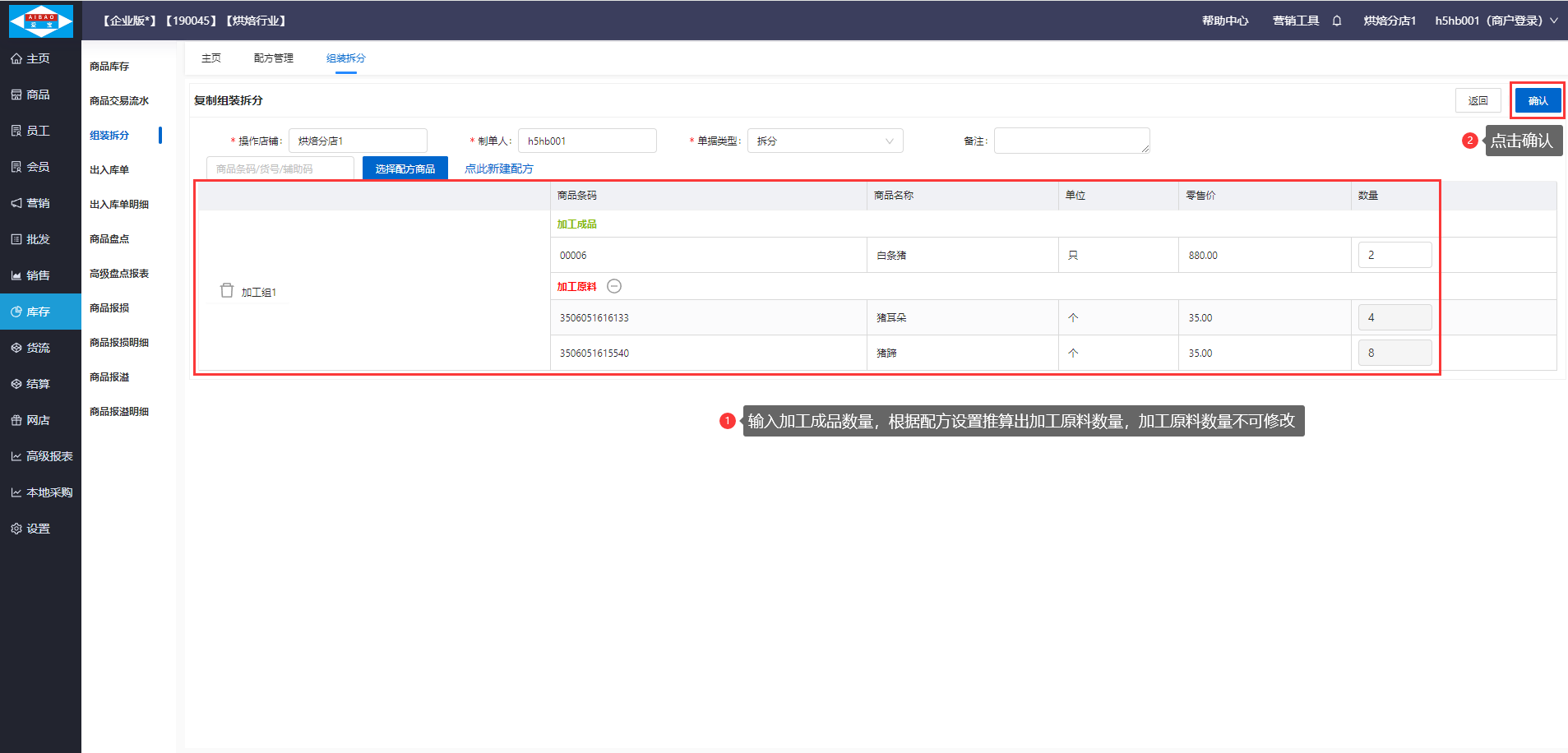
Task: Click the minus circle next to 加工原料
Action: tap(614, 286)
